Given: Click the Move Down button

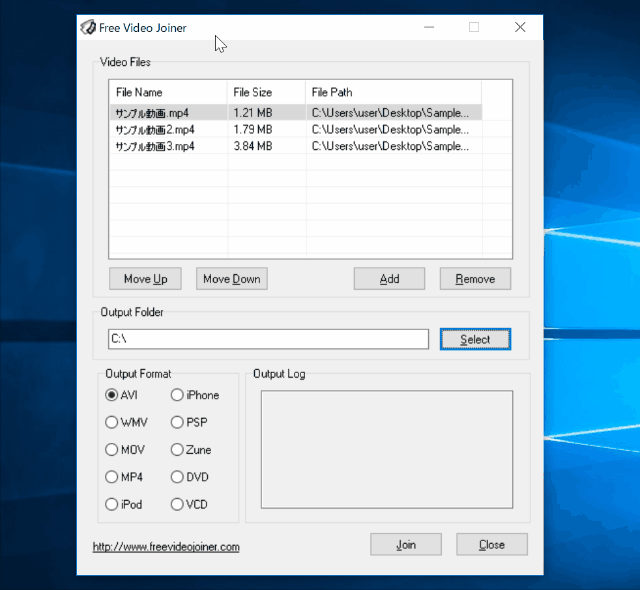Looking at the screenshot, I should click(x=232, y=279).
